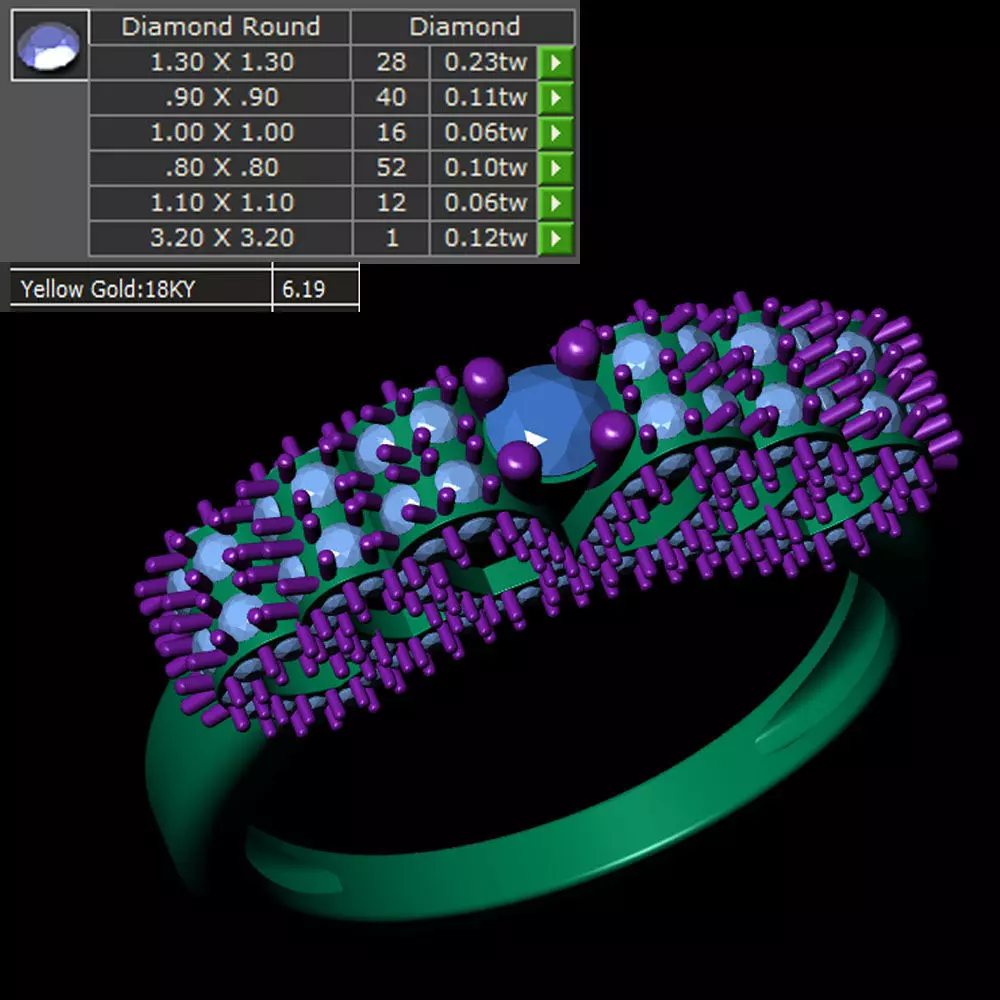Image resolution: width=1000 pixels, height=1000 pixels.
Task: Click the Diamond header cell
Action: (464, 27)
